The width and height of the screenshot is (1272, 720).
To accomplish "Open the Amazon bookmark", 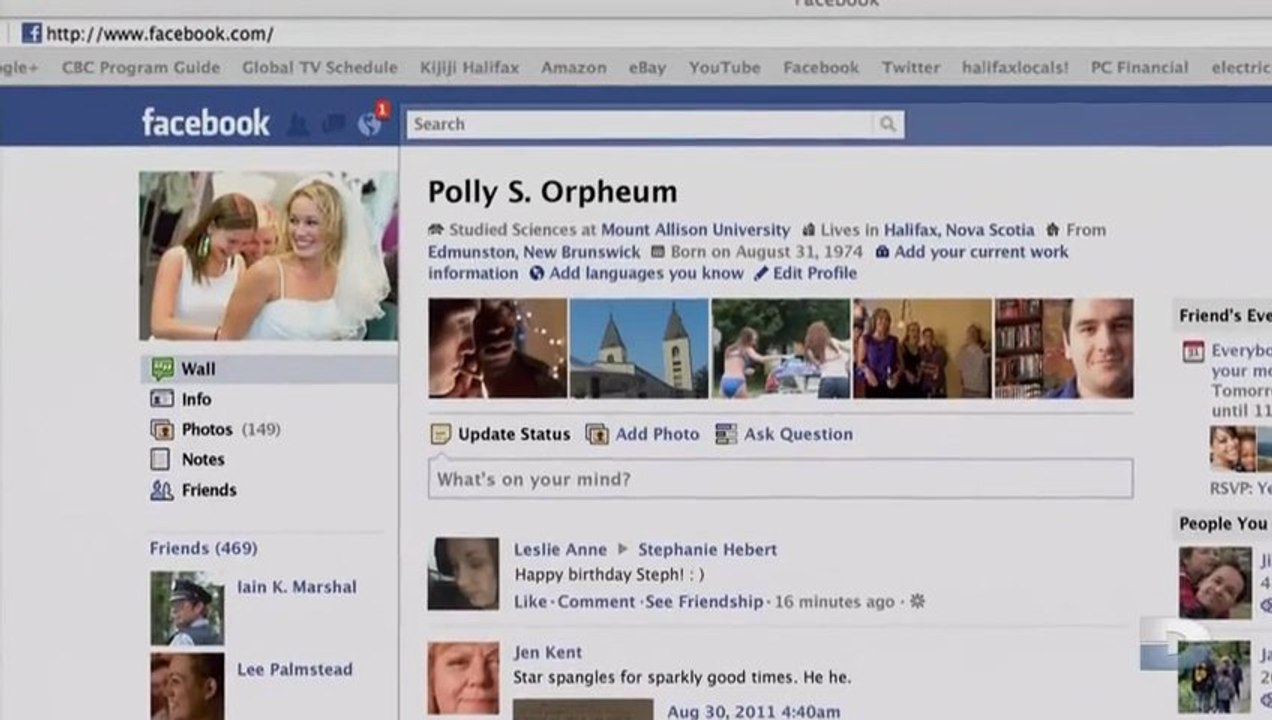I will point(574,68).
